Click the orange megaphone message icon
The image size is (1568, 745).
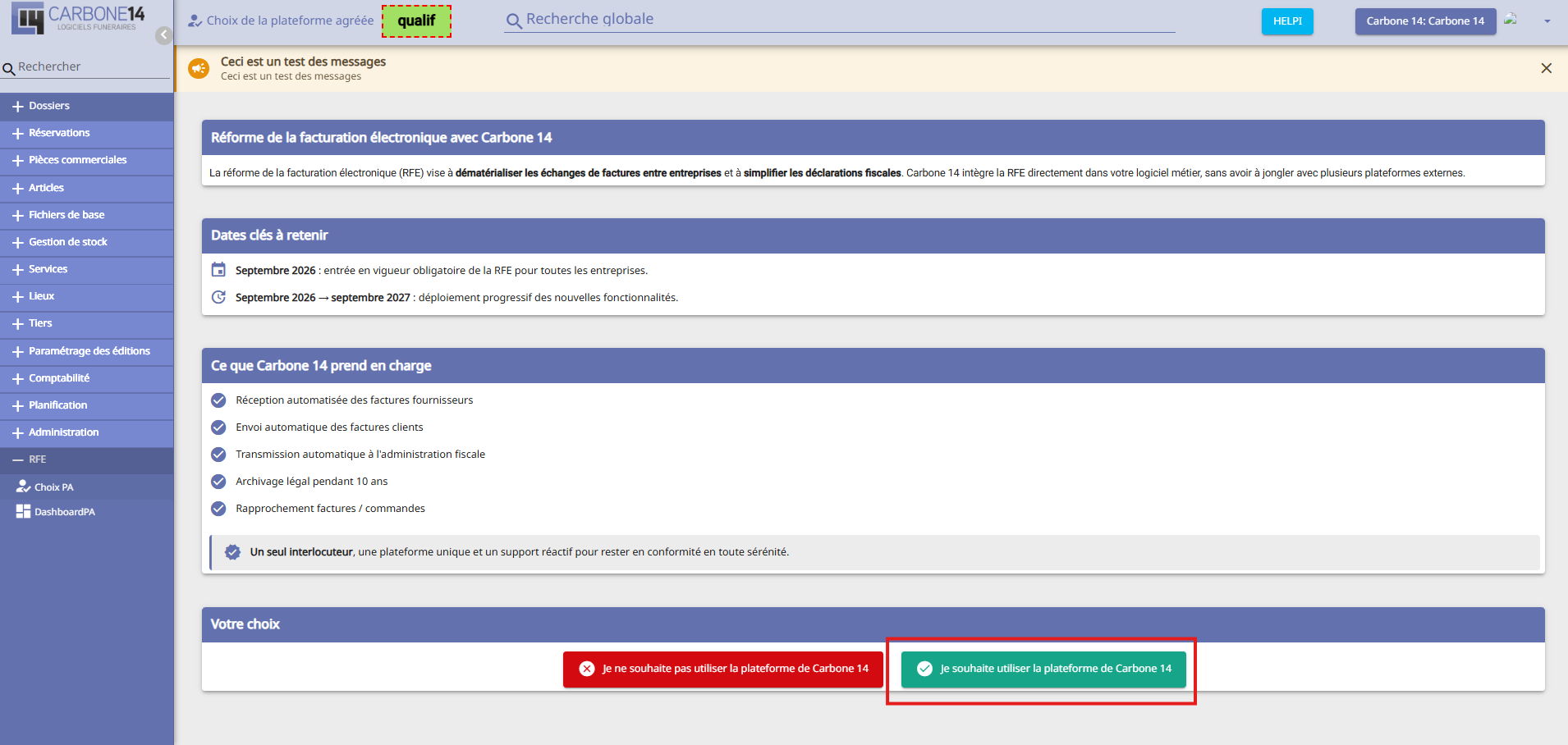click(199, 69)
